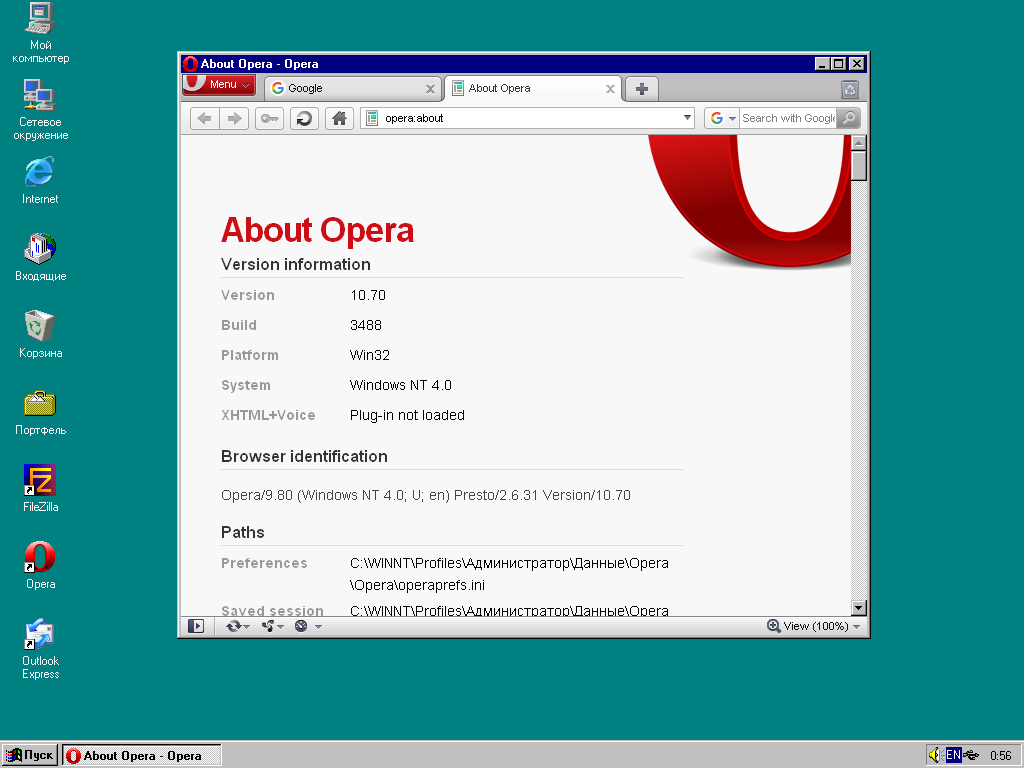Open the Пуск start button

29,756
